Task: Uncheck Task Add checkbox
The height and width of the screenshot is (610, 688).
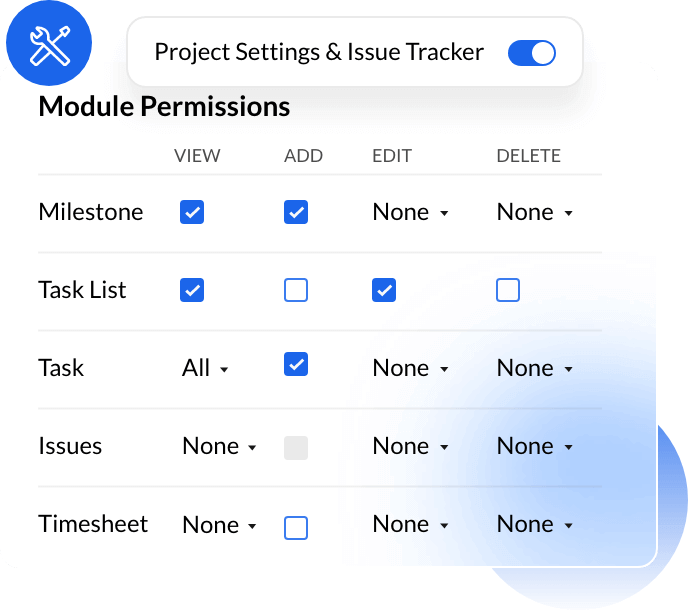Action: click(x=296, y=364)
